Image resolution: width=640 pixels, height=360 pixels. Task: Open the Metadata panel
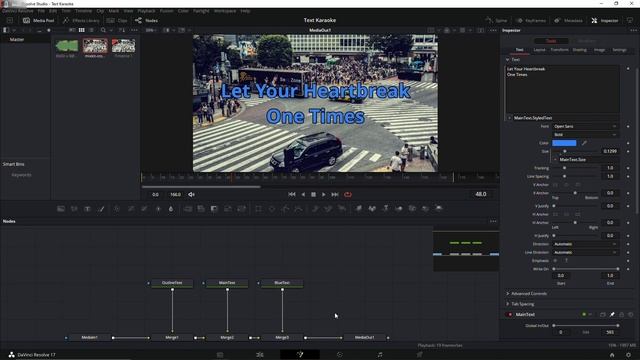point(568,20)
